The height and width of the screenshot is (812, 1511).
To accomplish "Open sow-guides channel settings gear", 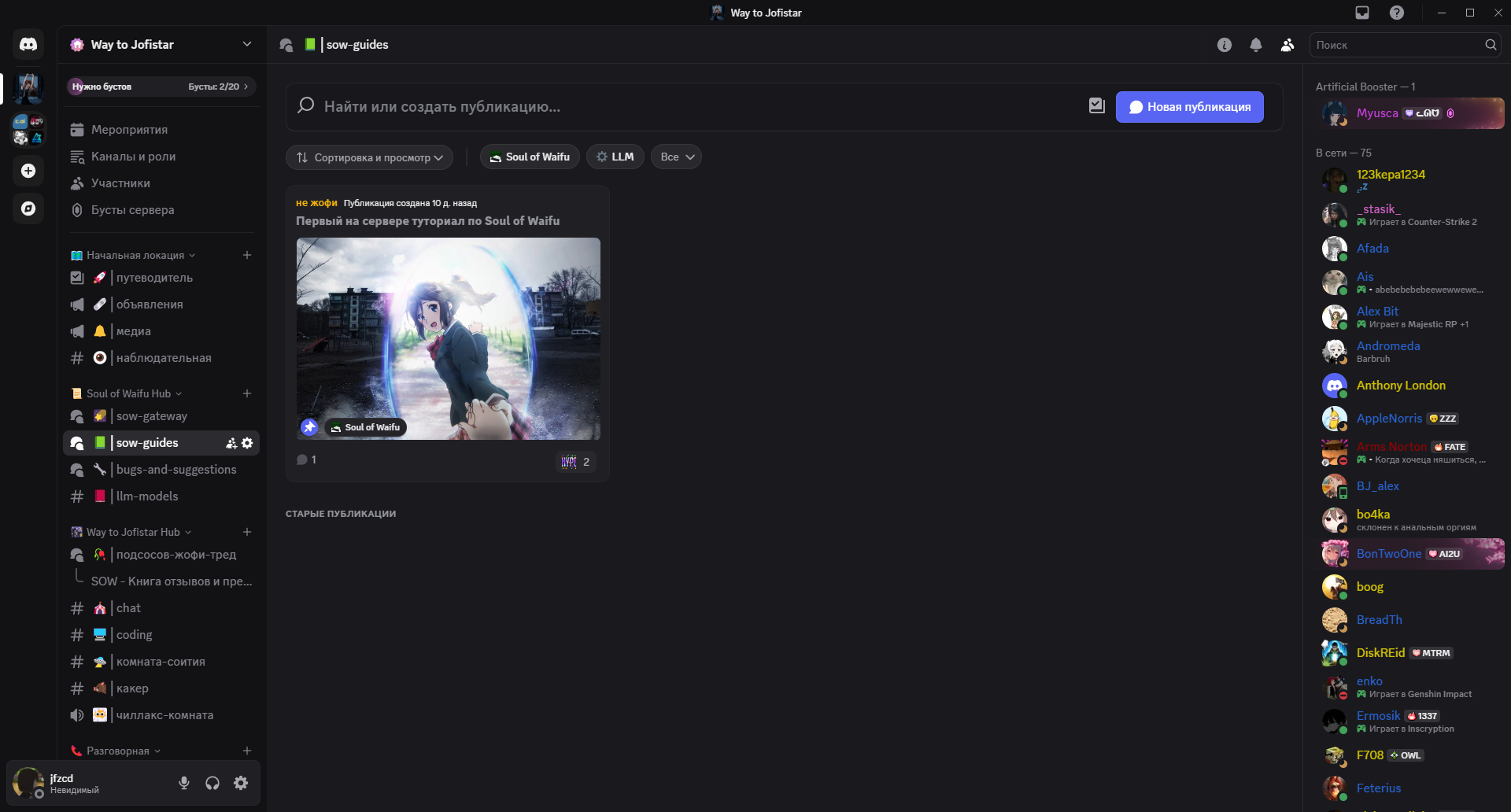I will tap(247, 443).
